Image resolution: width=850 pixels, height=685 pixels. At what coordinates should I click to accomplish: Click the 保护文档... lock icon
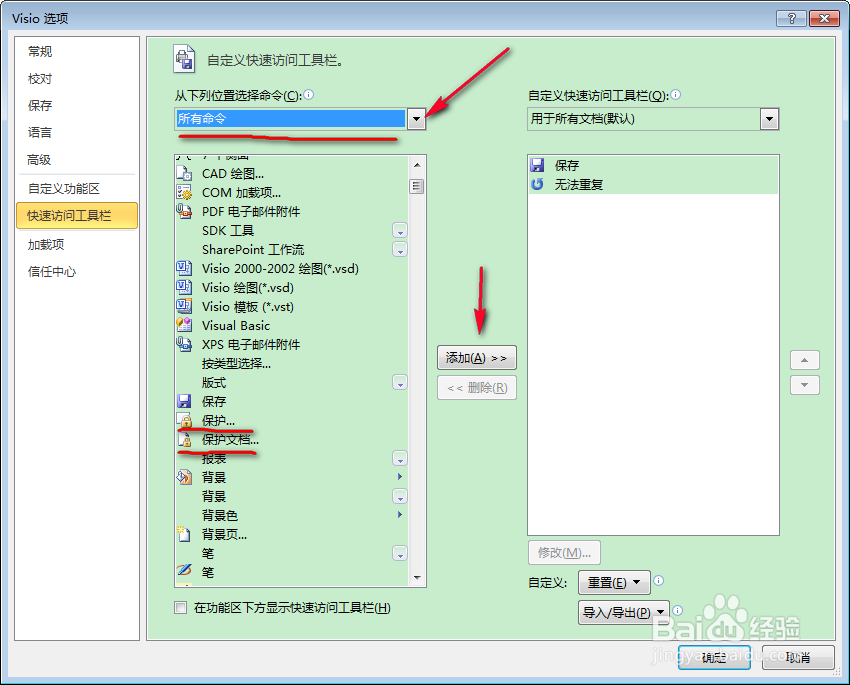tap(184, 440)
